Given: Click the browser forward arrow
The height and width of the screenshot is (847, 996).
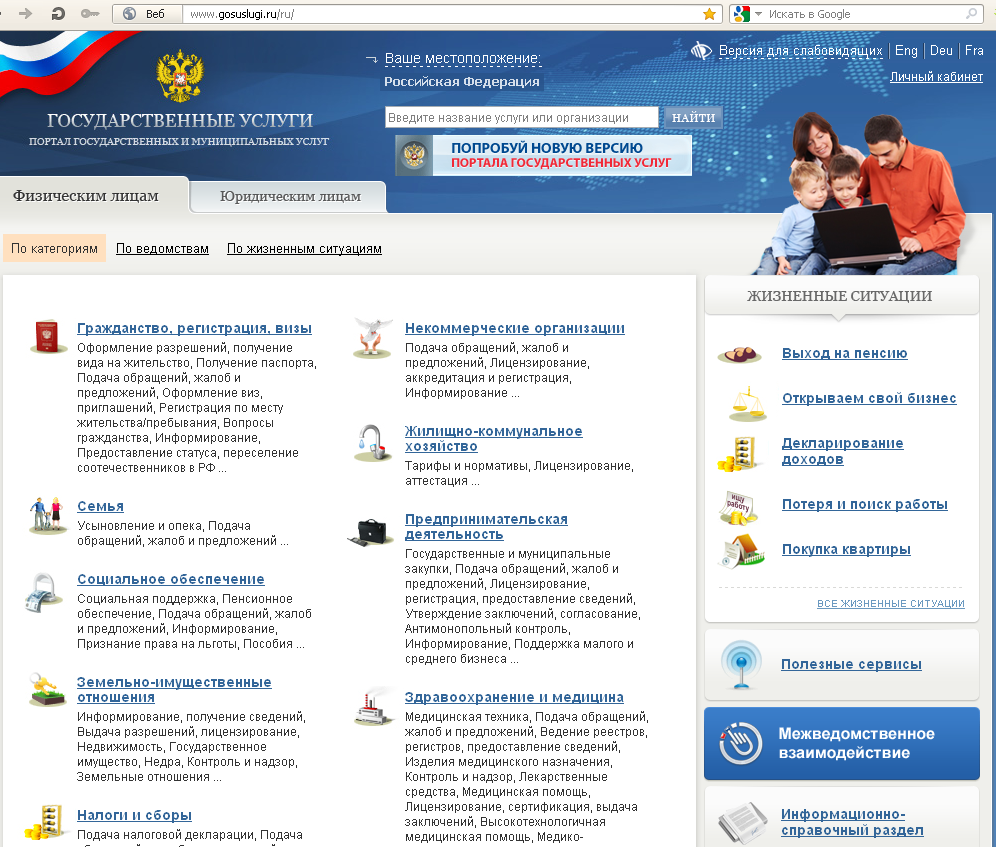Looking at the screenshot, I should click(x=25, y=13).
